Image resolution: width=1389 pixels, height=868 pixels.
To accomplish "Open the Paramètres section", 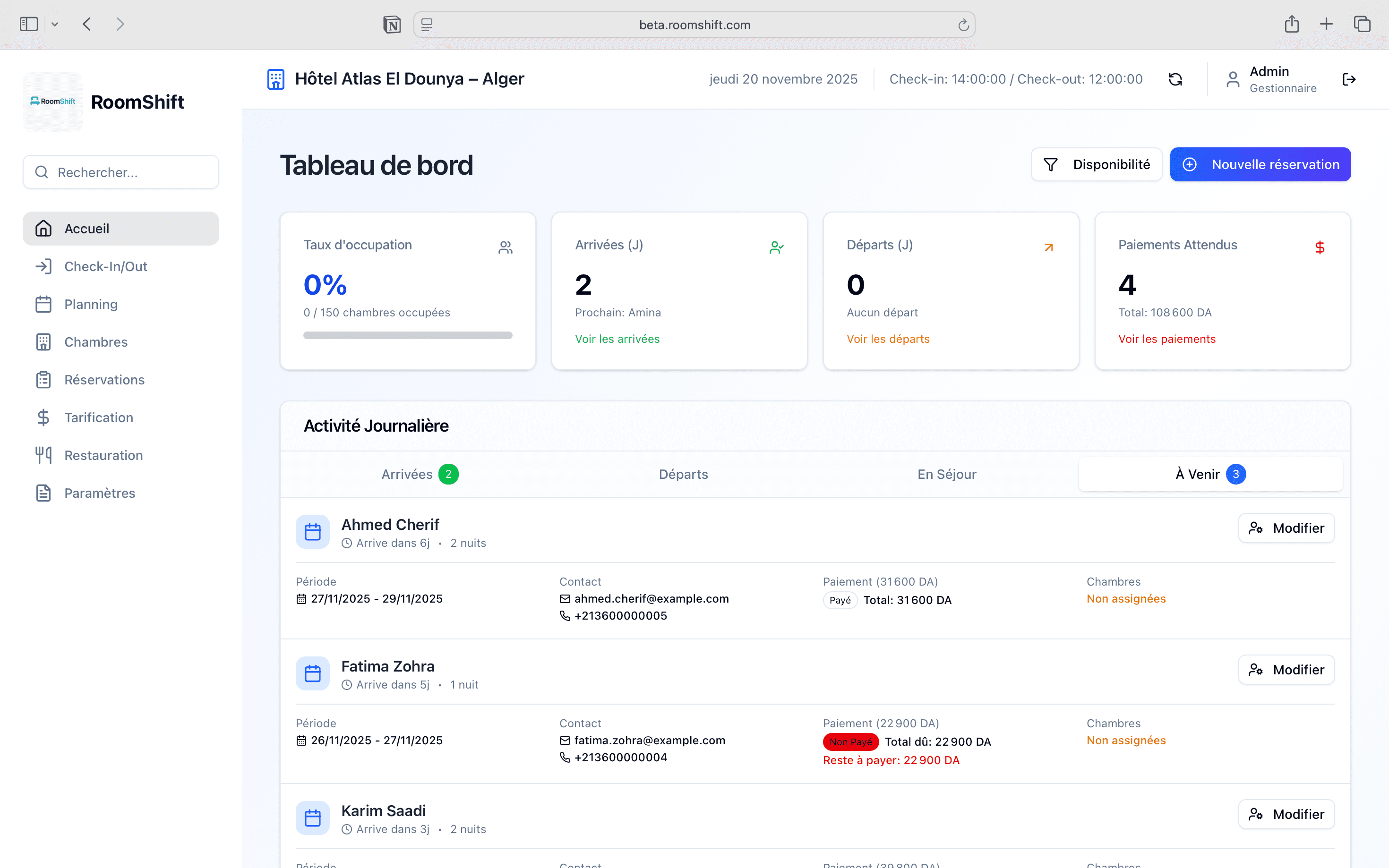I will pyautogui.click(x=99, y=493).
